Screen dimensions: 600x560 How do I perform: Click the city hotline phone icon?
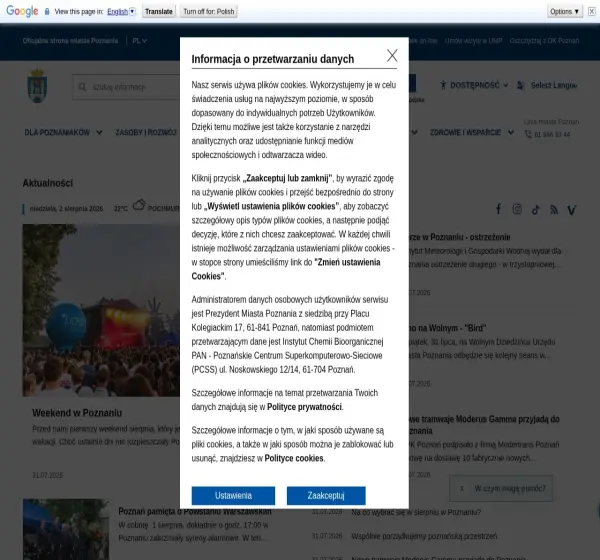click(x=528, y=134)
